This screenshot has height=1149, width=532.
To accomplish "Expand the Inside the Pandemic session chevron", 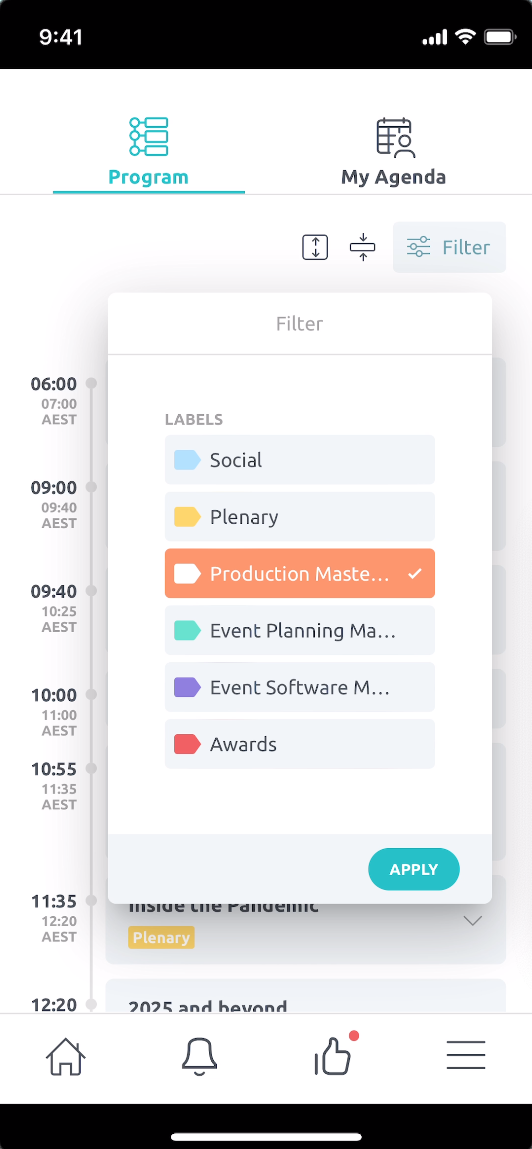I will click(x=473, y=920).
